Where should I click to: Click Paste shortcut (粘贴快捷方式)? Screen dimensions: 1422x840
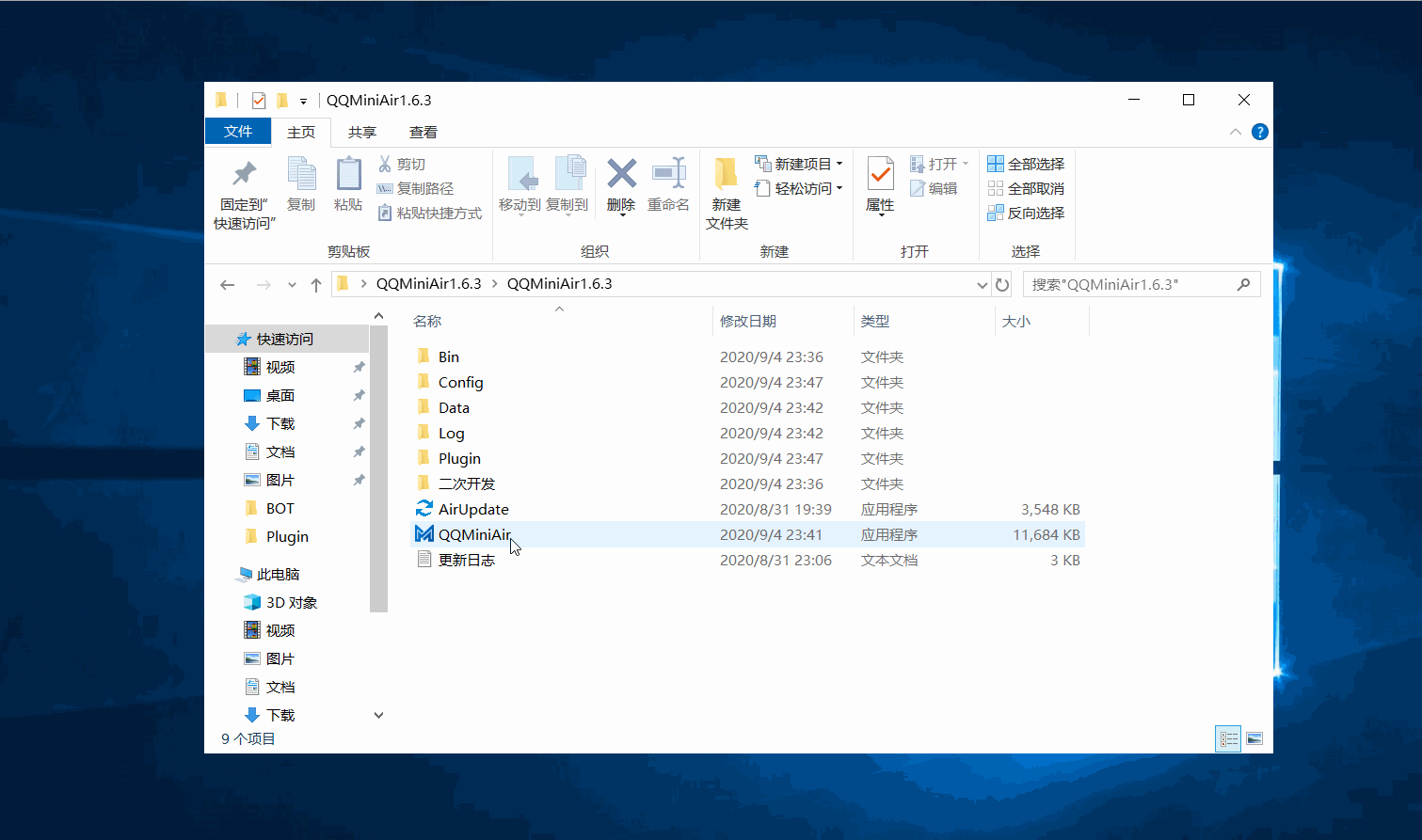coord(429,213)
